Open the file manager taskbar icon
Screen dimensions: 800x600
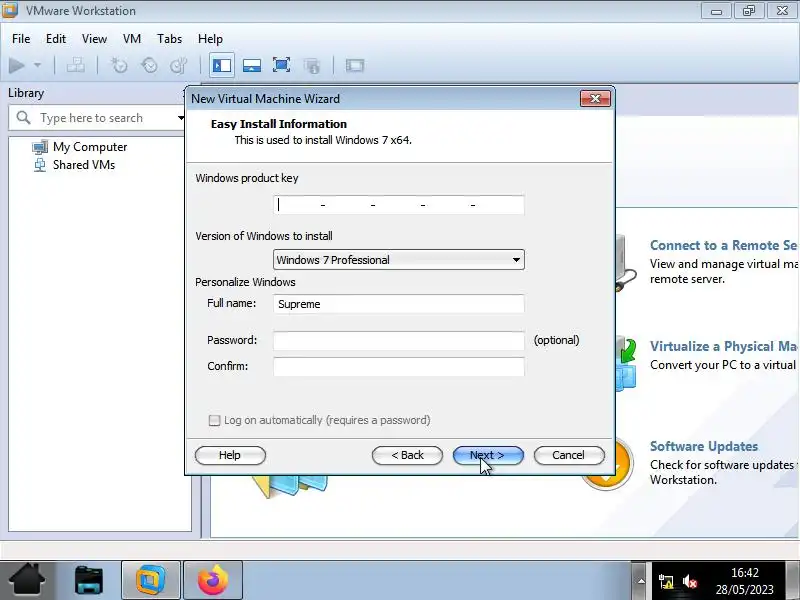89,580
